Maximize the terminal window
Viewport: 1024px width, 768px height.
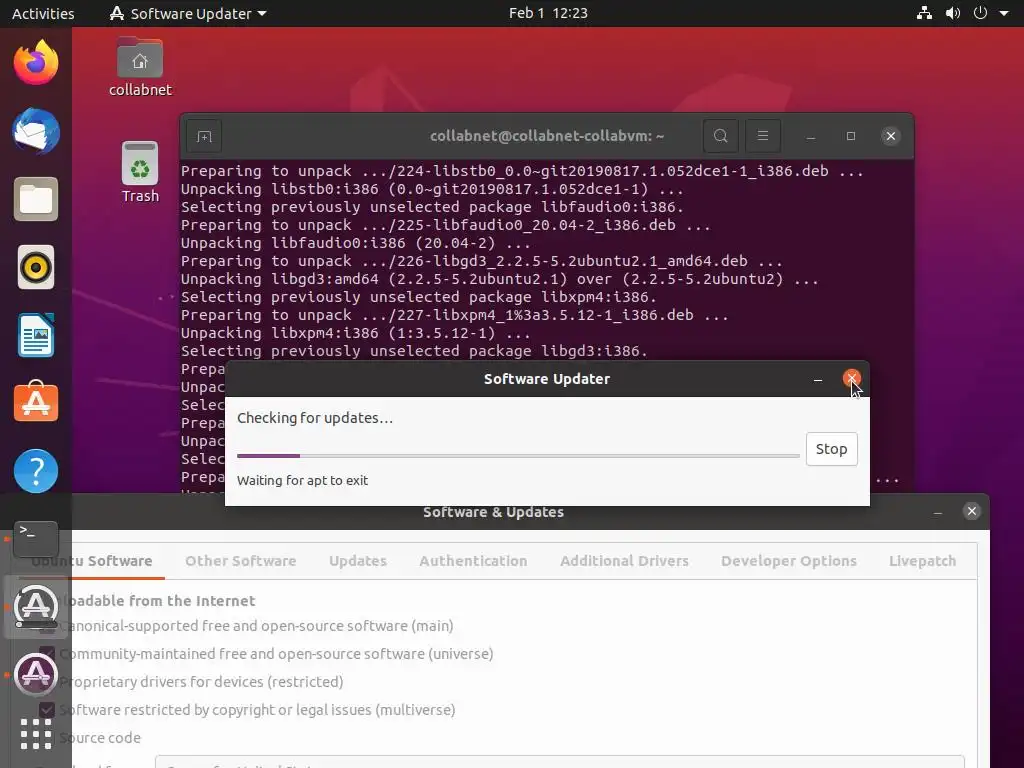coord(850,136)
